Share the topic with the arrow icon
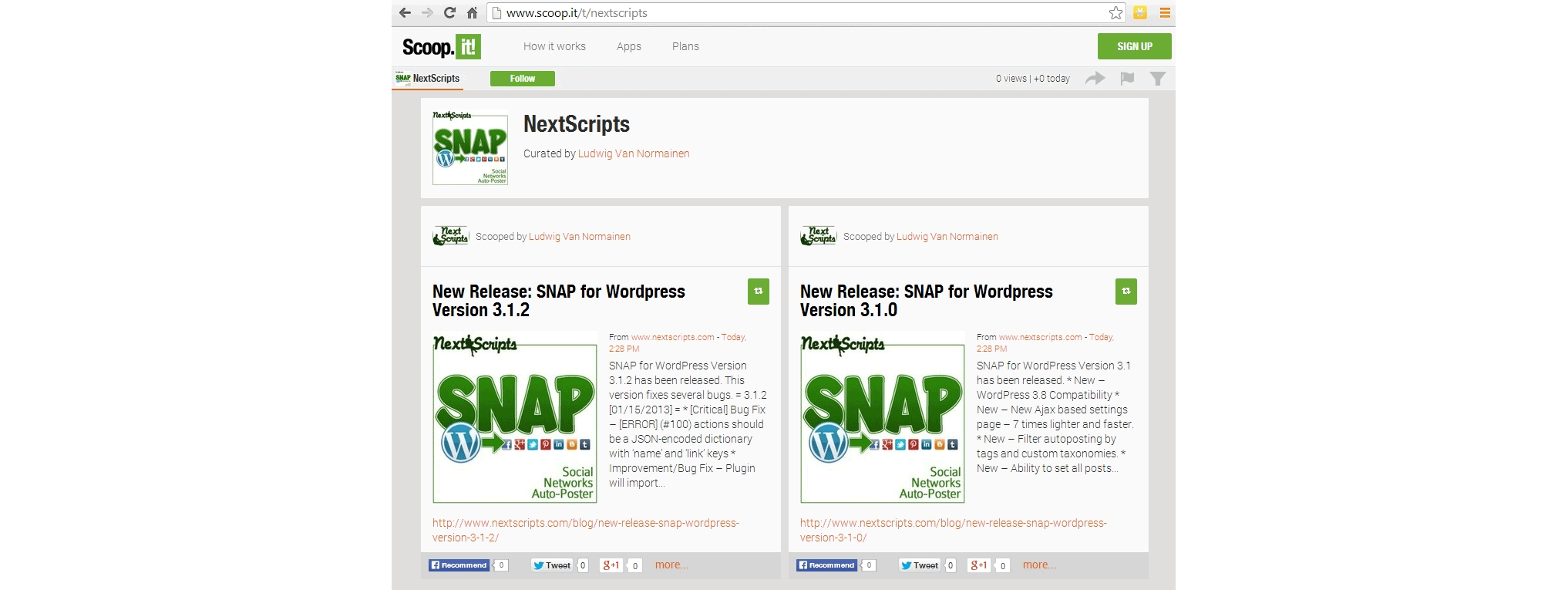 coord(1095,78)
